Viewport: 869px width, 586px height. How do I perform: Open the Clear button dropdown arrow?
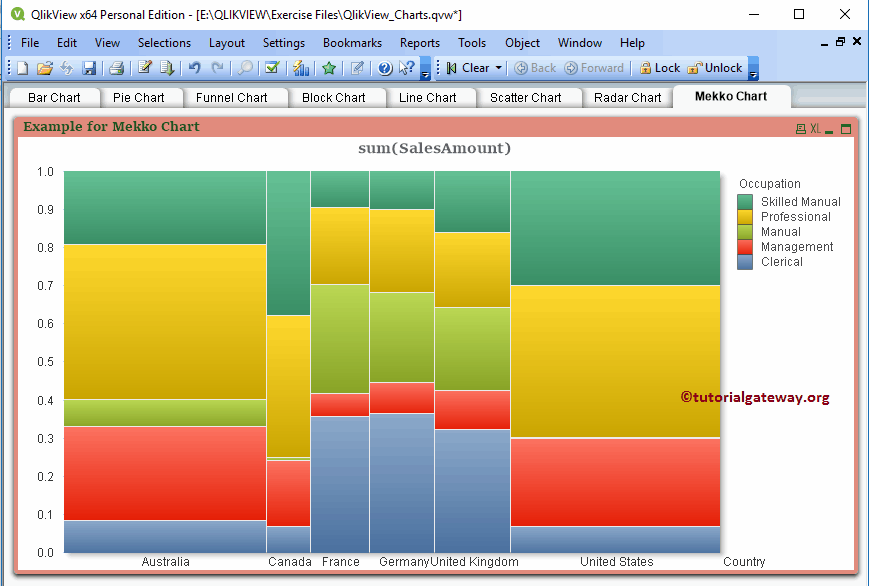[x=498, y=68]
